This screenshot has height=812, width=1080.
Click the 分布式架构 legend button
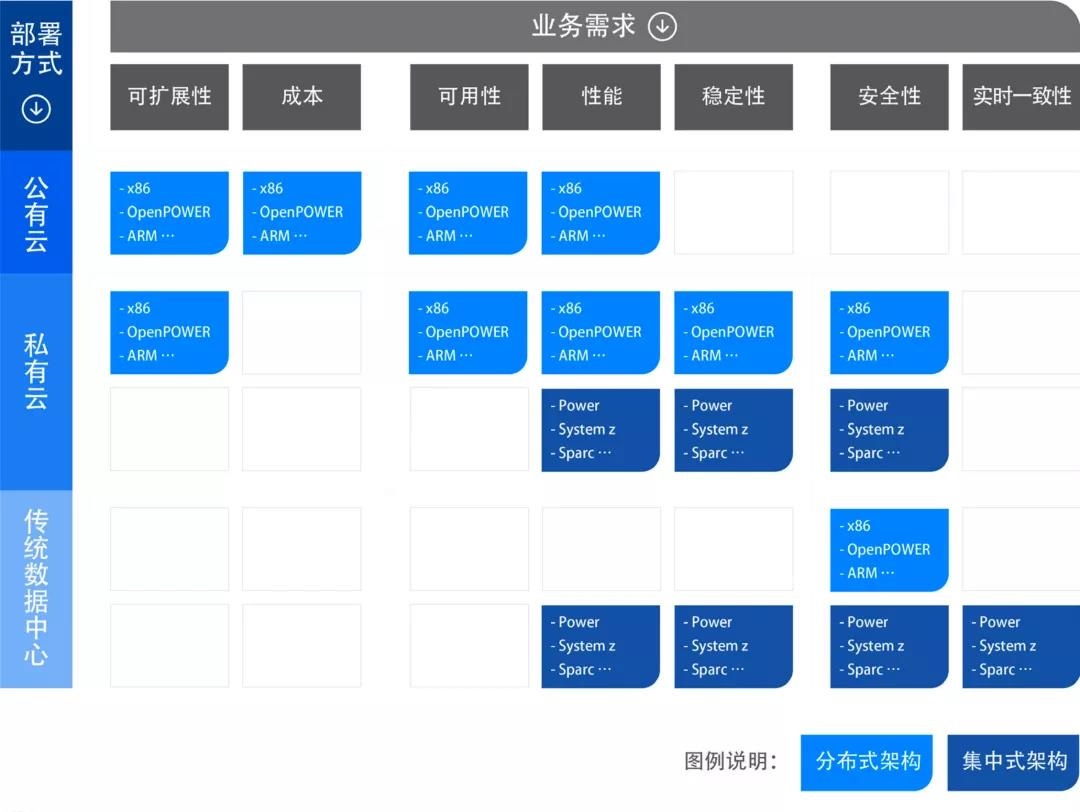pyautogui.click(x=867, y=761)
